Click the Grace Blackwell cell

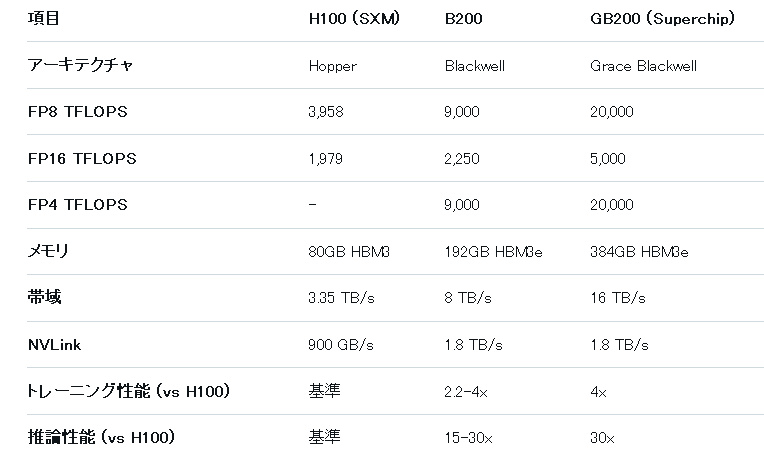click(644, 66)
